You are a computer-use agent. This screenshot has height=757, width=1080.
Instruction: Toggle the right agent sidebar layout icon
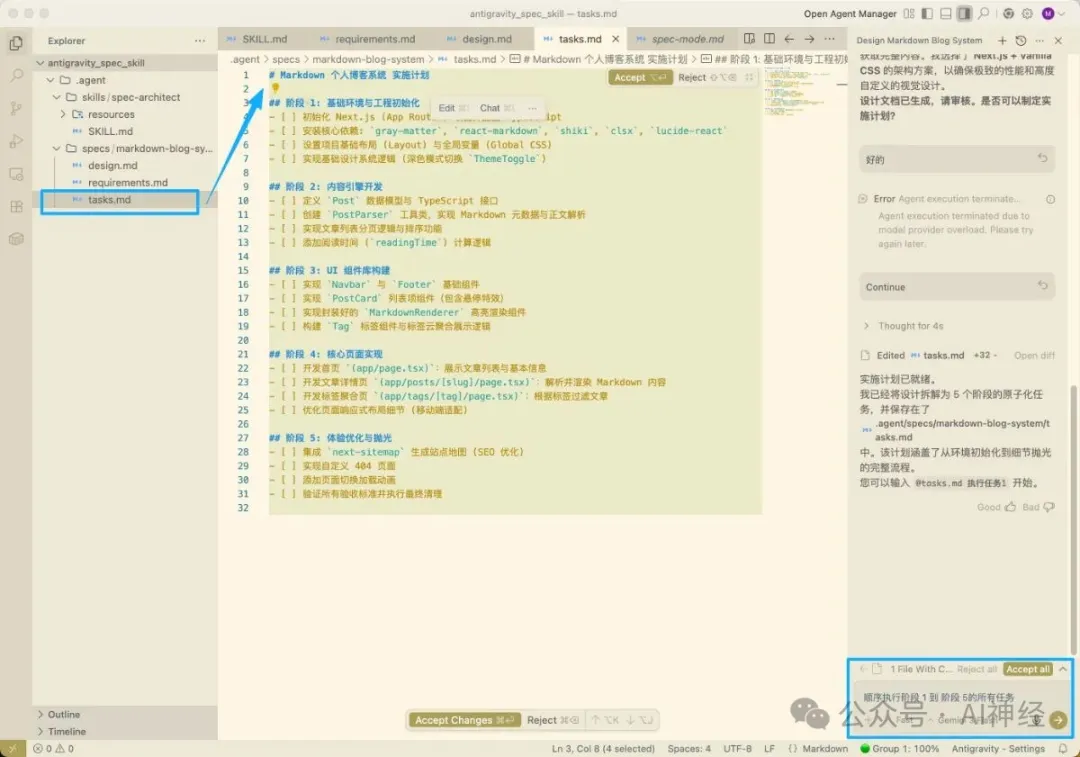964,14
